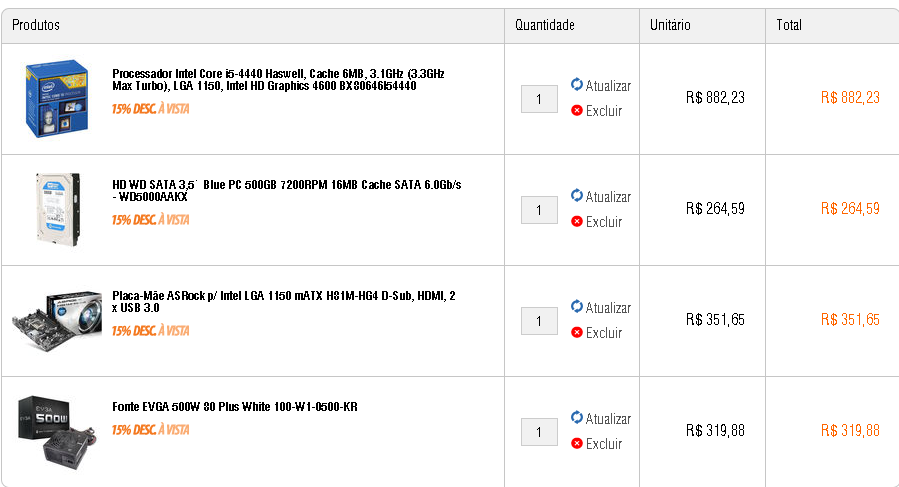Click the red Excluir icon for ASRock motherboard
899x487 pixels.
(577, 332)
